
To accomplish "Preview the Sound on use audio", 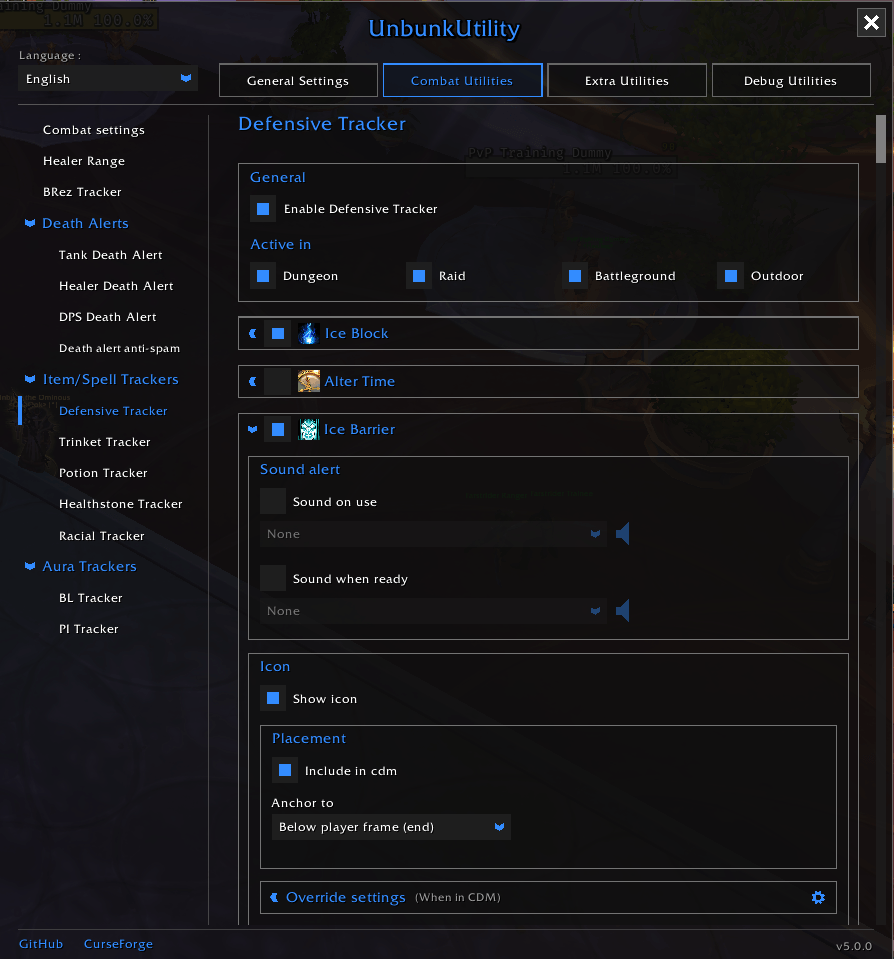I will click(x=622, y=534).
